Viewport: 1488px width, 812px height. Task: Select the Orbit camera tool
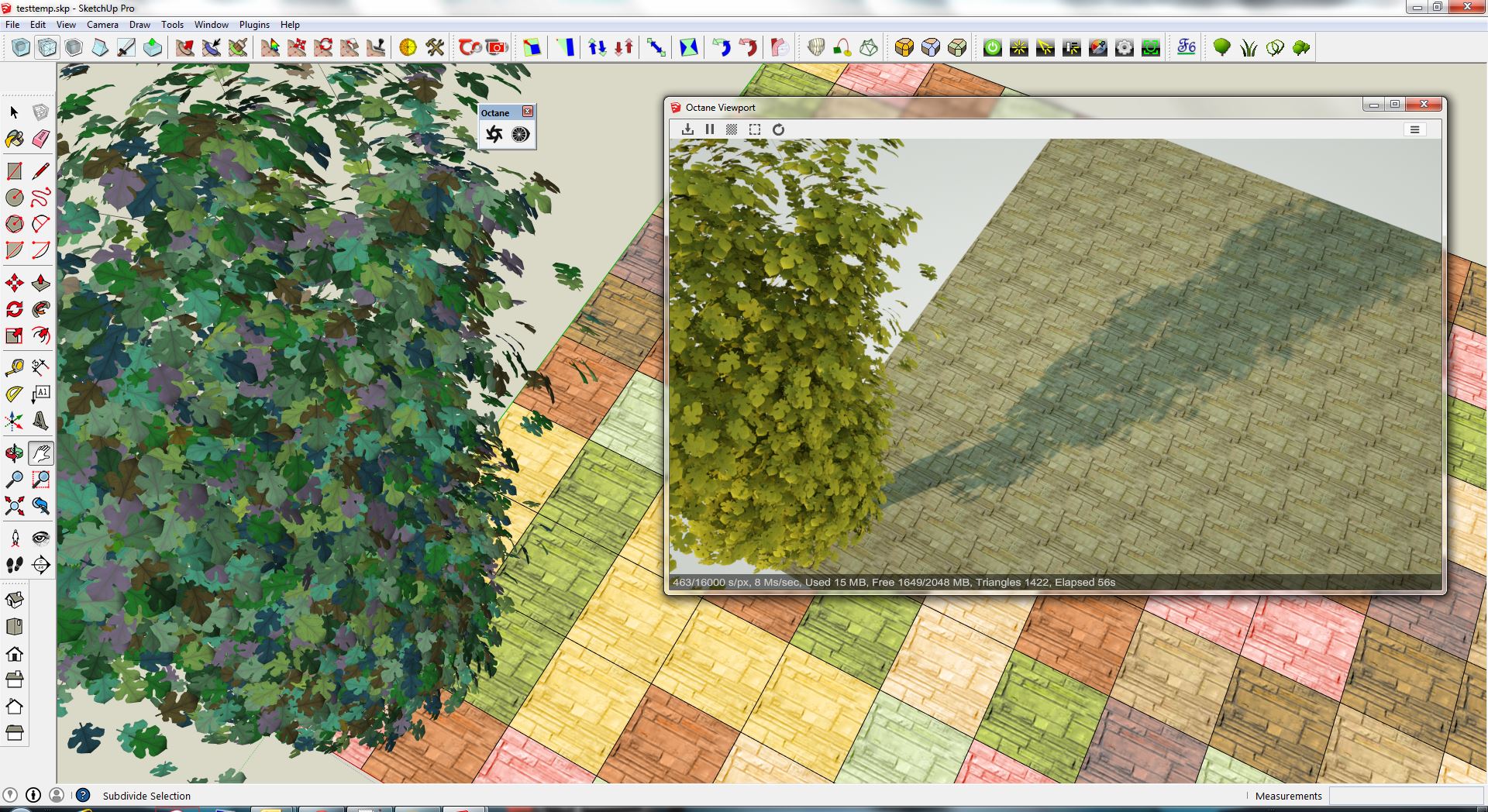(x=14, y=453)
